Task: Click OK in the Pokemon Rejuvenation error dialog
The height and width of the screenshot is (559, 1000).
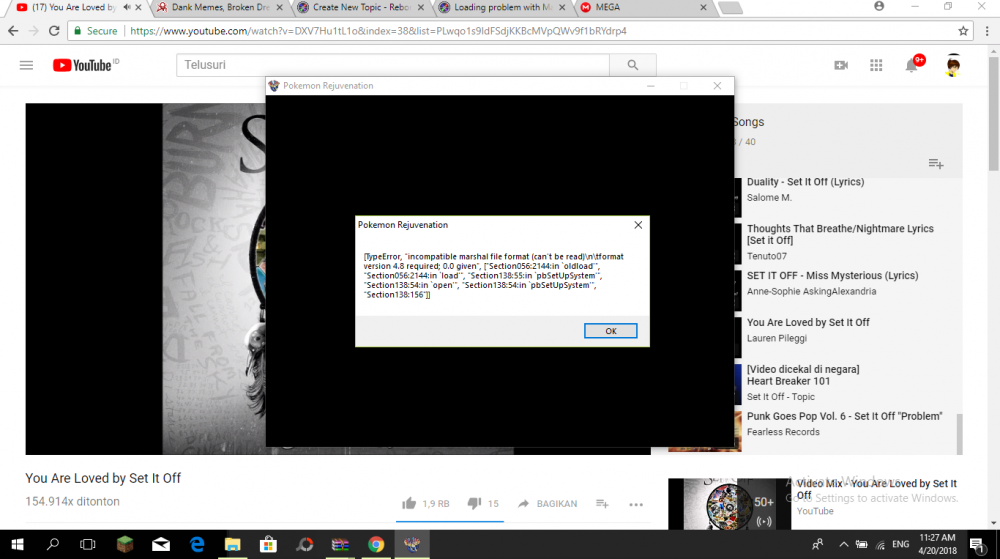Action: click(x=610, y=331)
